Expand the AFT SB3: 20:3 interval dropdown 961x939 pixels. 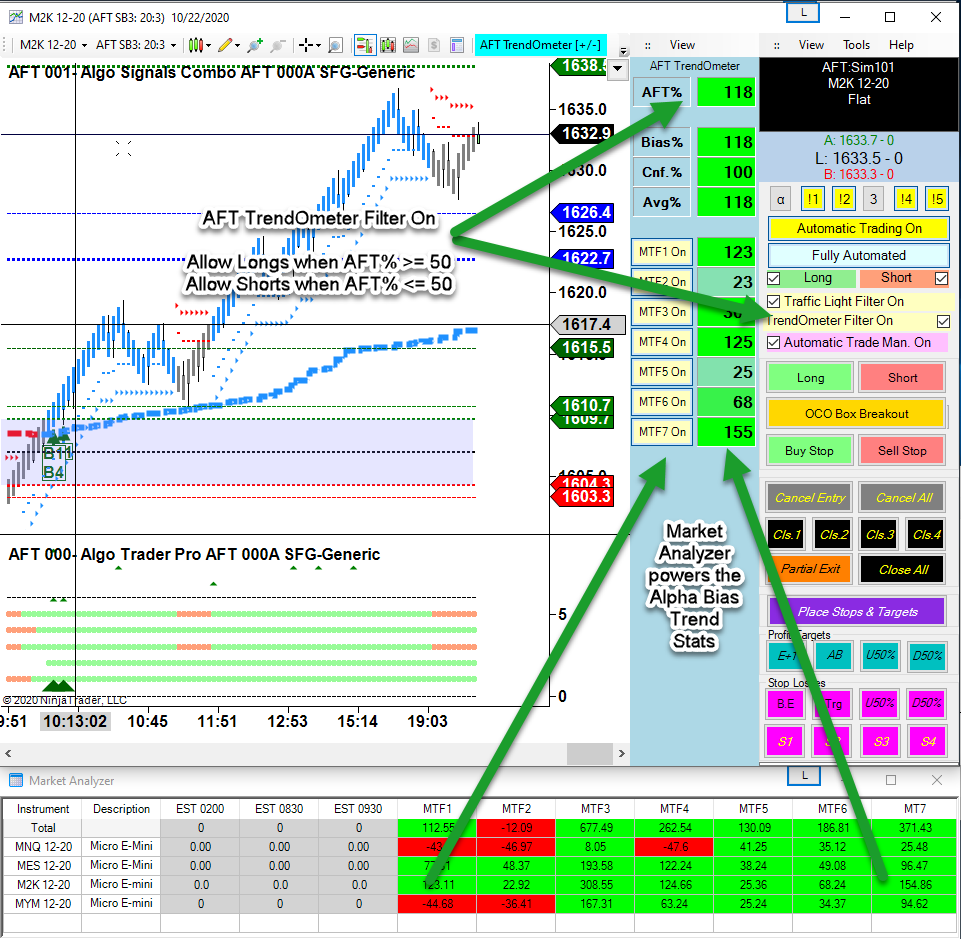pyautogui.click(x=136, y=45)
